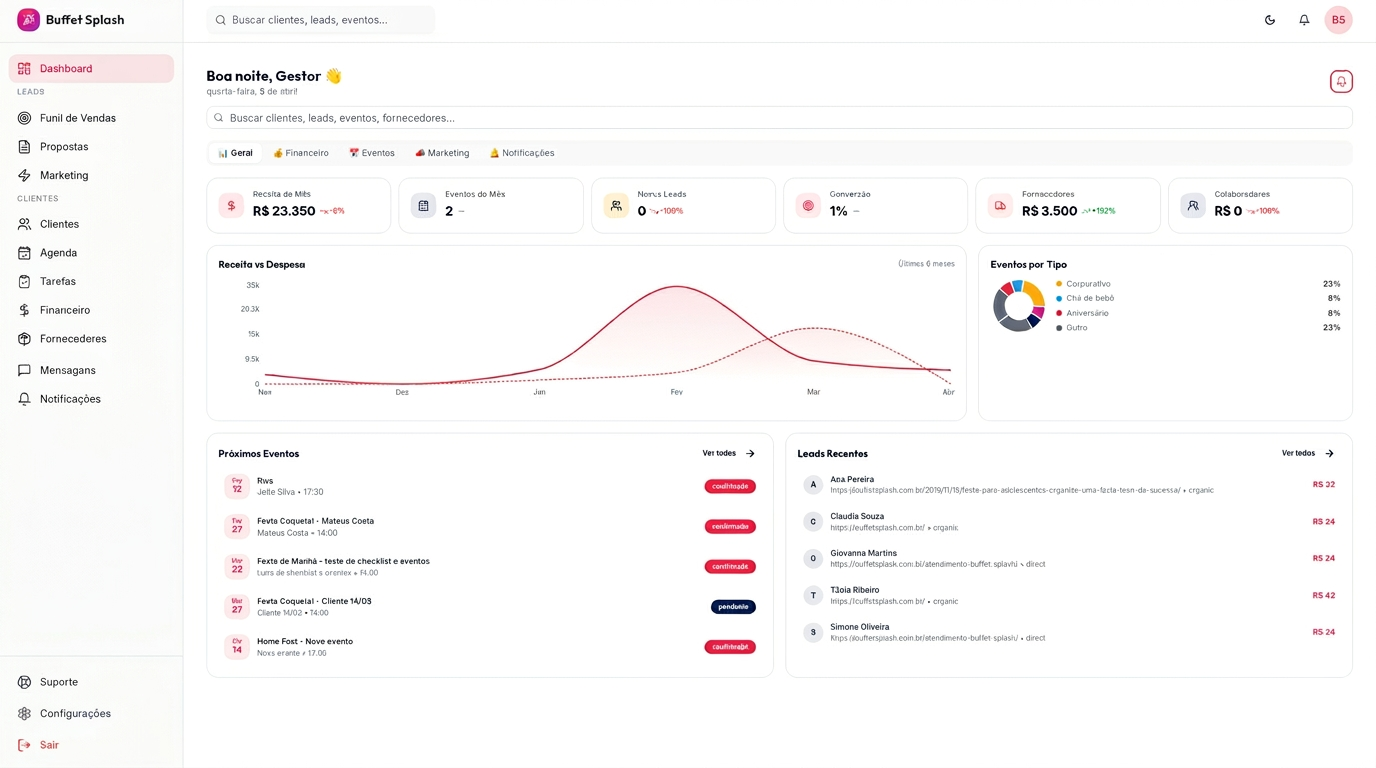Select the Marketing tab
Viewport: 1376px width, 768px height.
(442, 153)
